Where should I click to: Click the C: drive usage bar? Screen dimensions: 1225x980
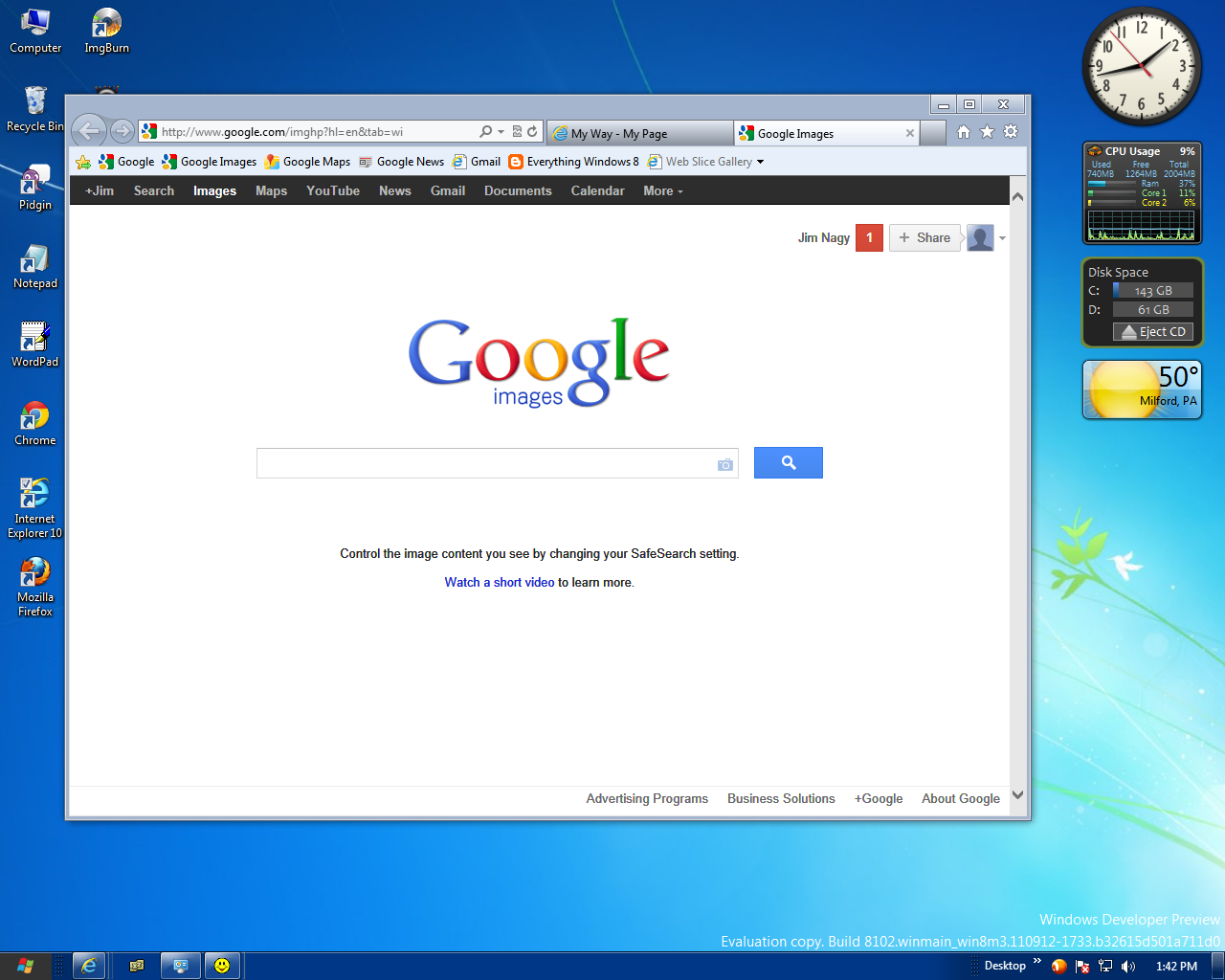[1153, 290]
